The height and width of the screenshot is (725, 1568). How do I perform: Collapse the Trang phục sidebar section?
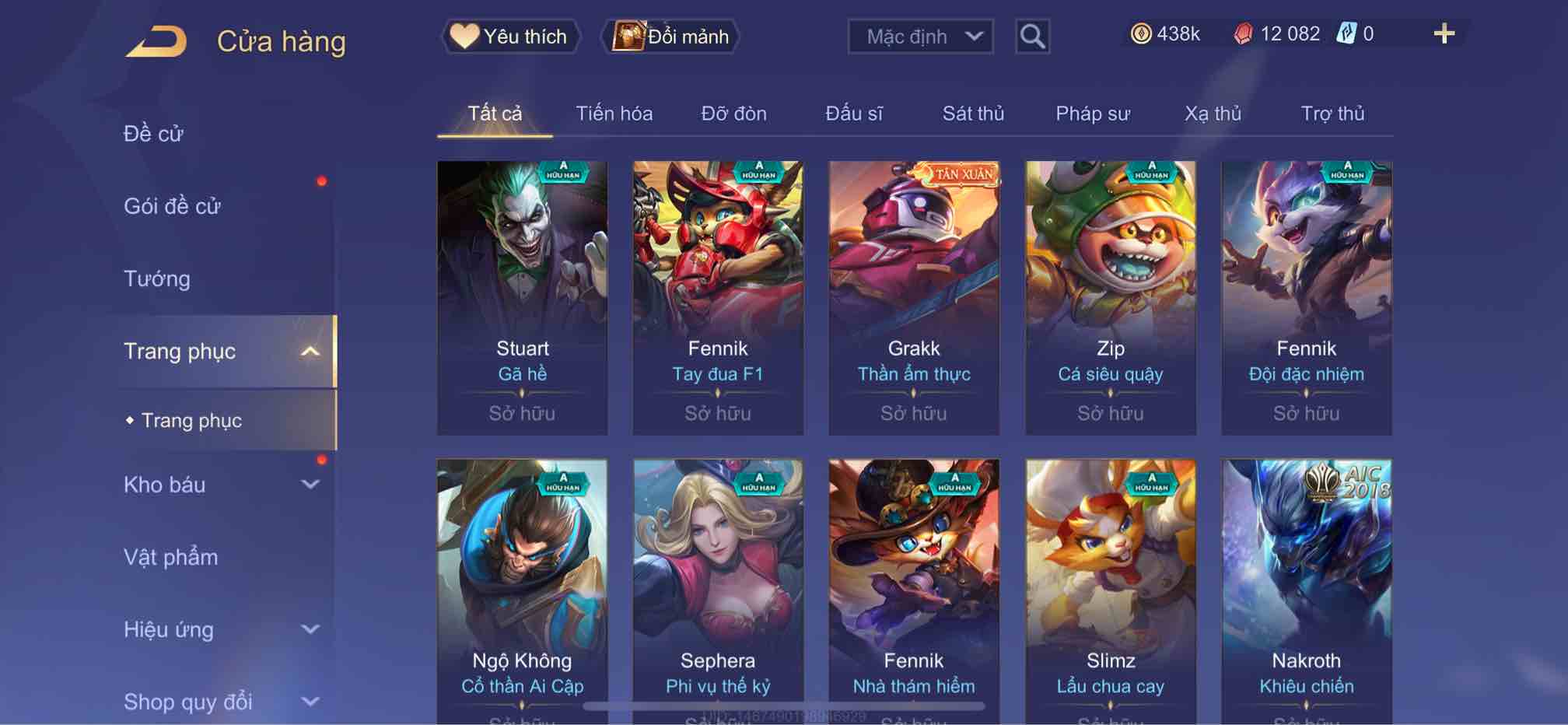(310, 352)
